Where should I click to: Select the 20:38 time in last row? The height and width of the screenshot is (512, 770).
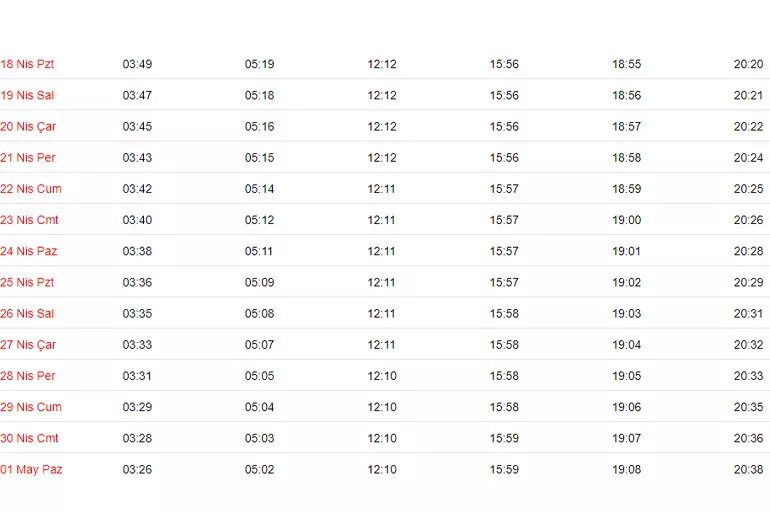748,470
